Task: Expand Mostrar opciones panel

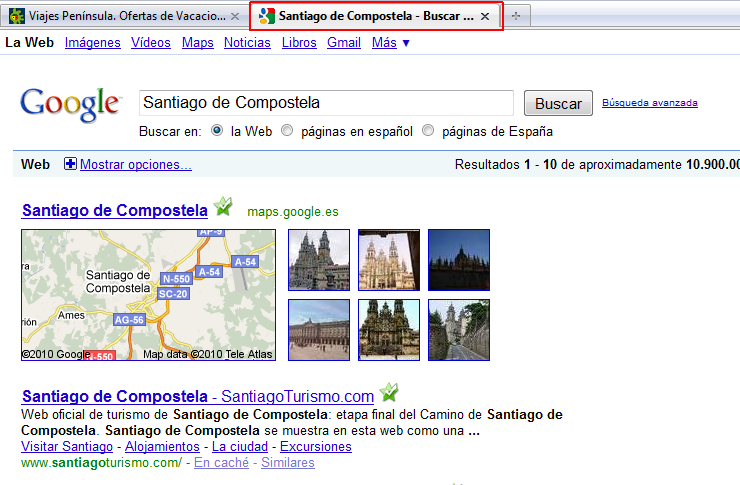Action: (x=136, y=164)
